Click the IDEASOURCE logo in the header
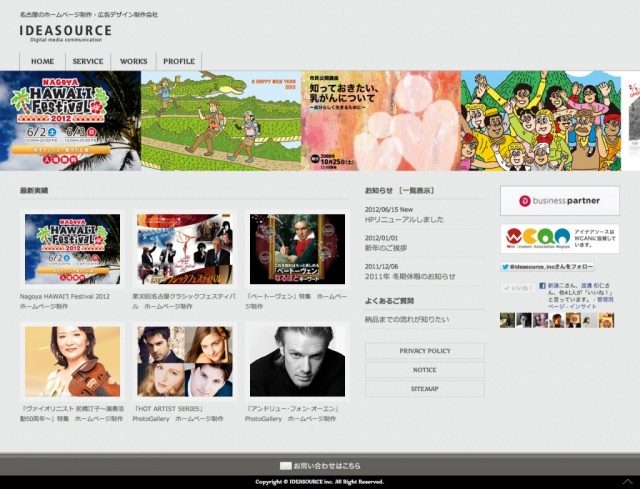The image size is (640, 489). (65, 32)
